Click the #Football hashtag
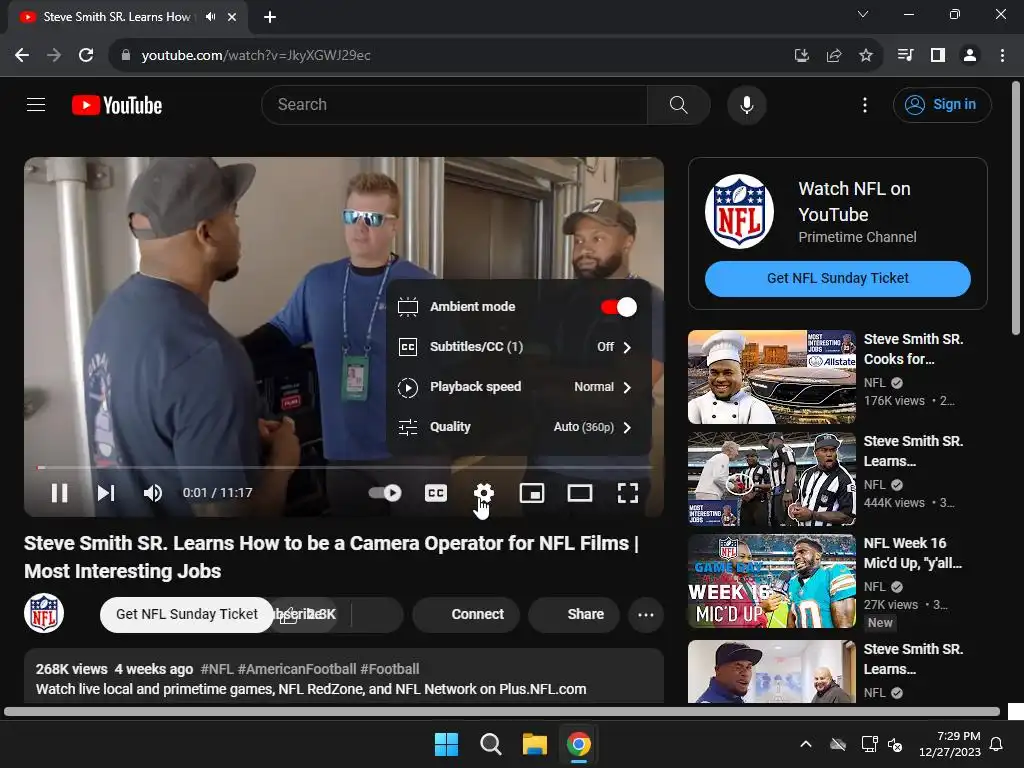The image size is (1024, 768). [390, 669]
